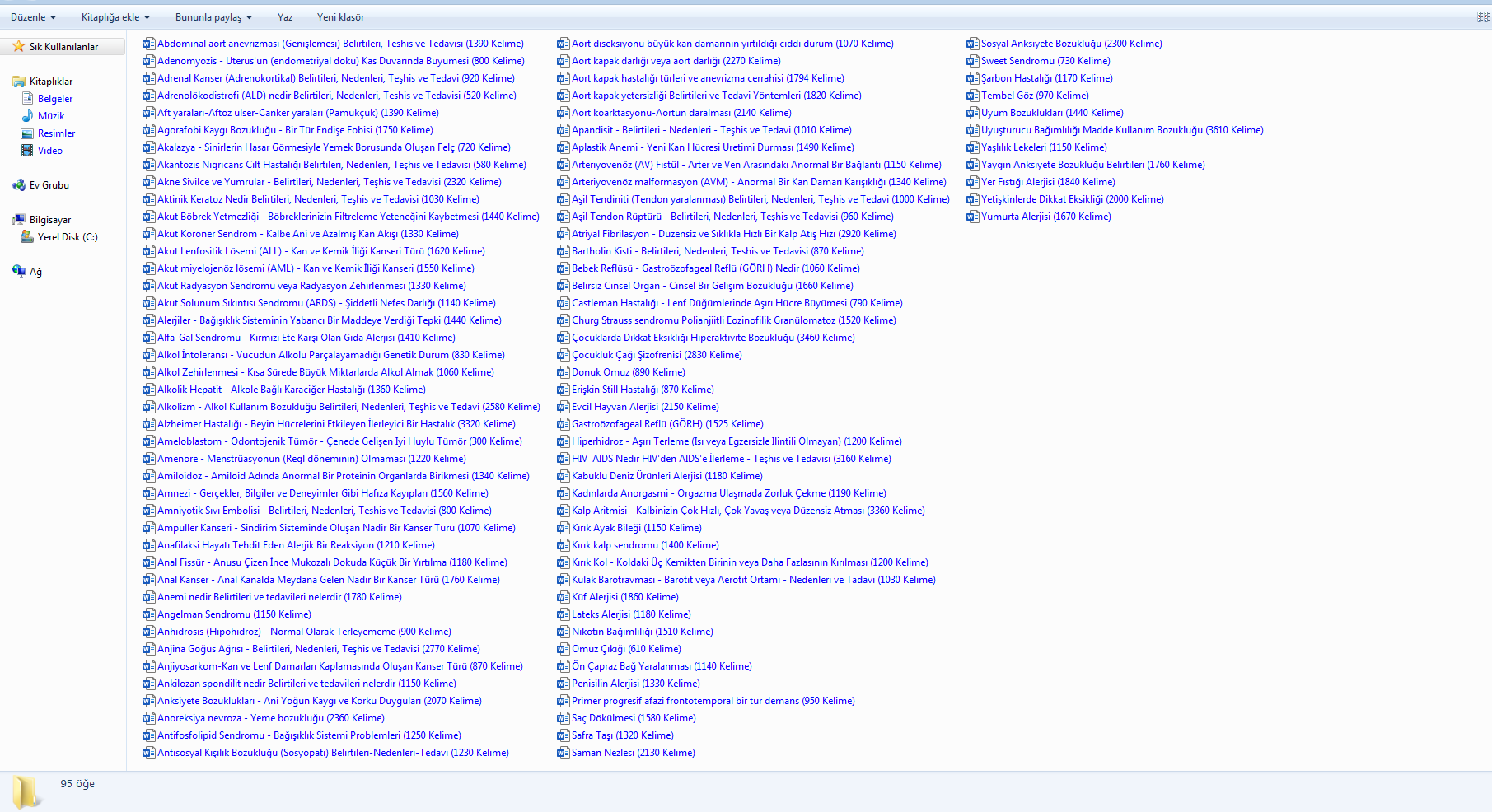Expand the Kitaplığa ekle dropdown
This screenshot has width=1492, height=812.
click(x=115, y=16)
